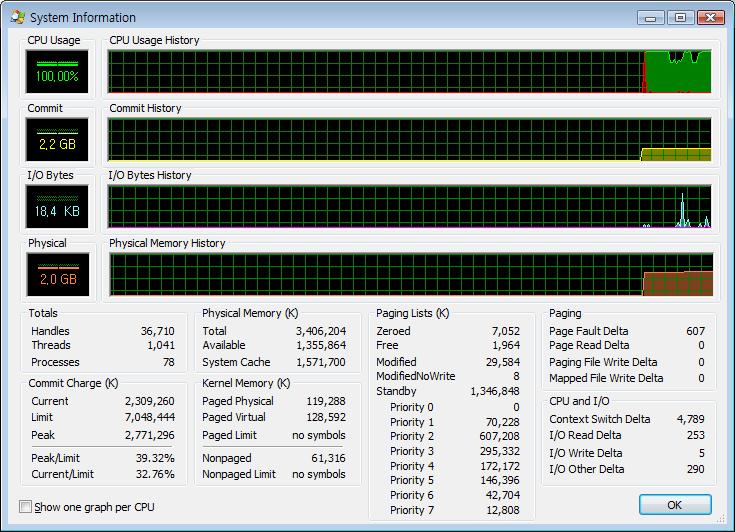Minimize the System Information window

pos(651,18)
